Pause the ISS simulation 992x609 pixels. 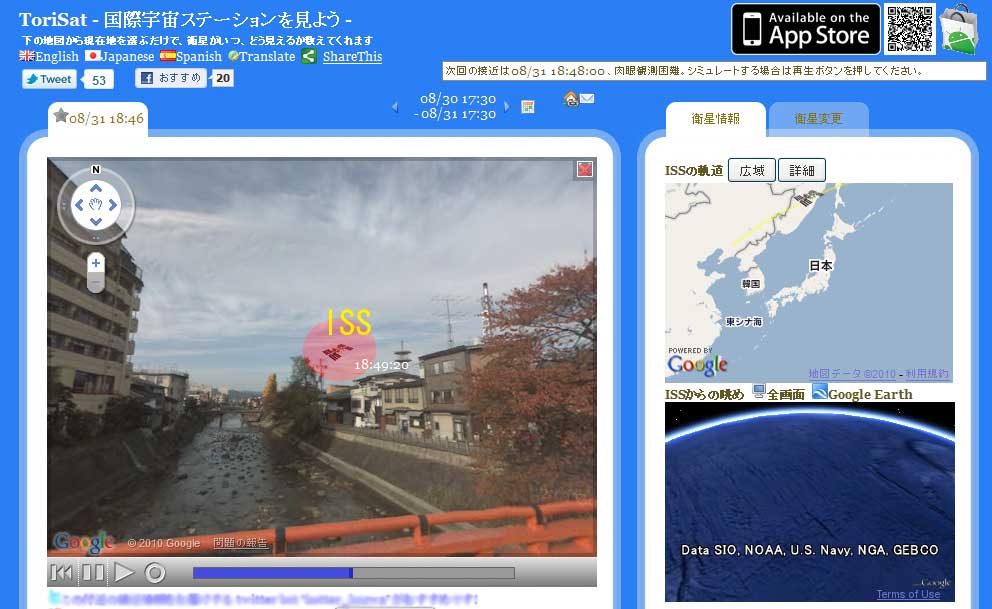[x=94, y=573]
